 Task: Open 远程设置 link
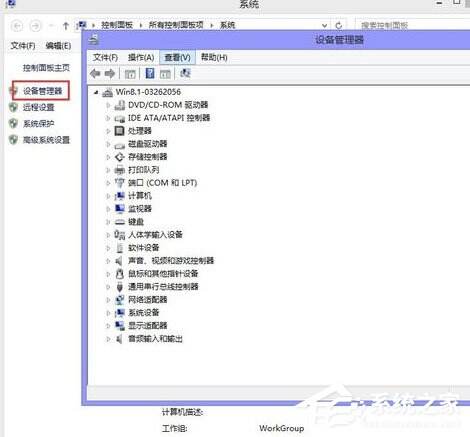pos(38,107)
